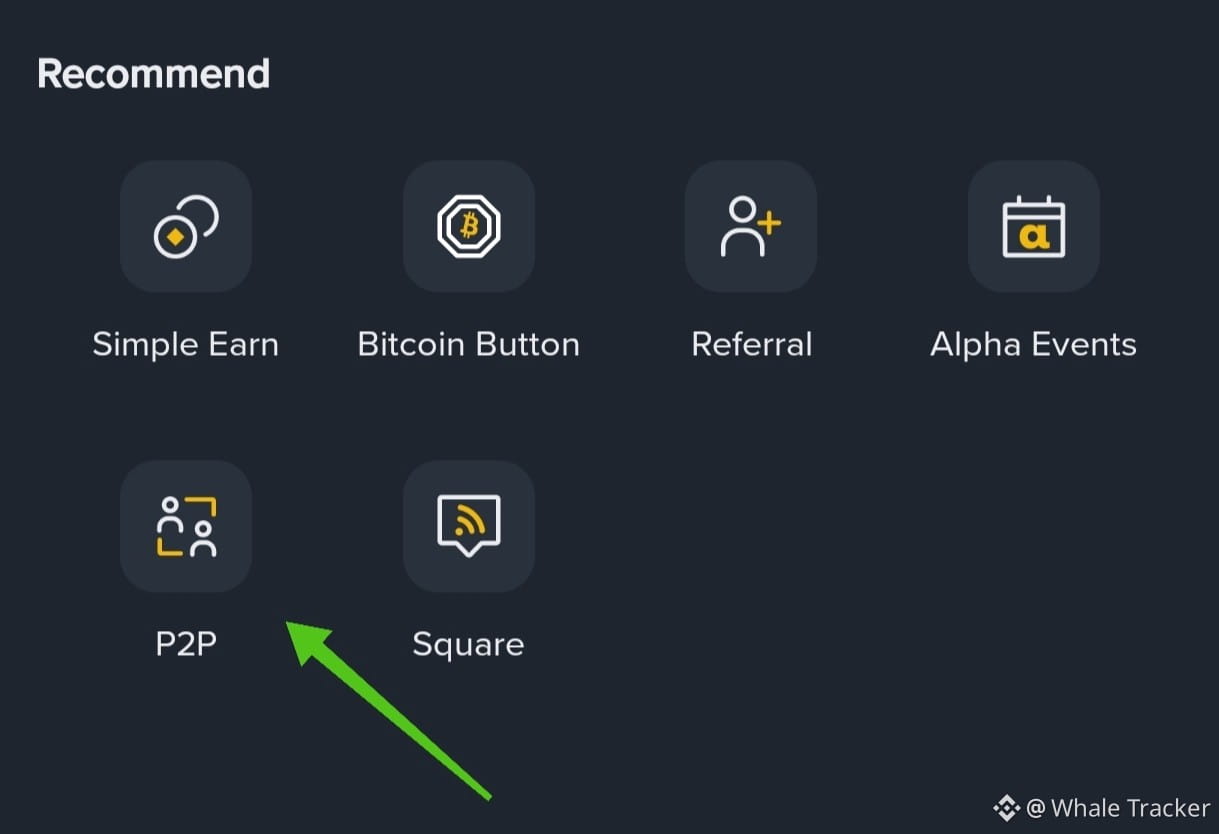The width and height of the screenshot is (1219, 834).
Task: Click the "@ Whale Tracker" watermark text
Action: point(1118,807)
